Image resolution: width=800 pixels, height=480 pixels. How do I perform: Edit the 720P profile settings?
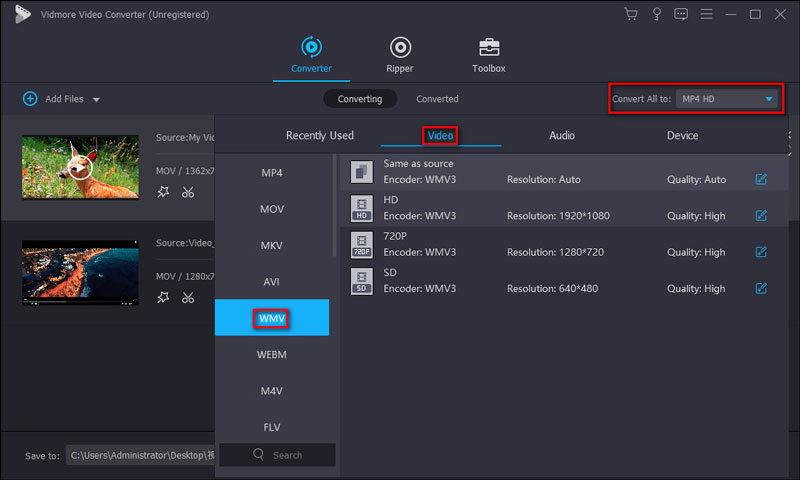pos(761,251)
